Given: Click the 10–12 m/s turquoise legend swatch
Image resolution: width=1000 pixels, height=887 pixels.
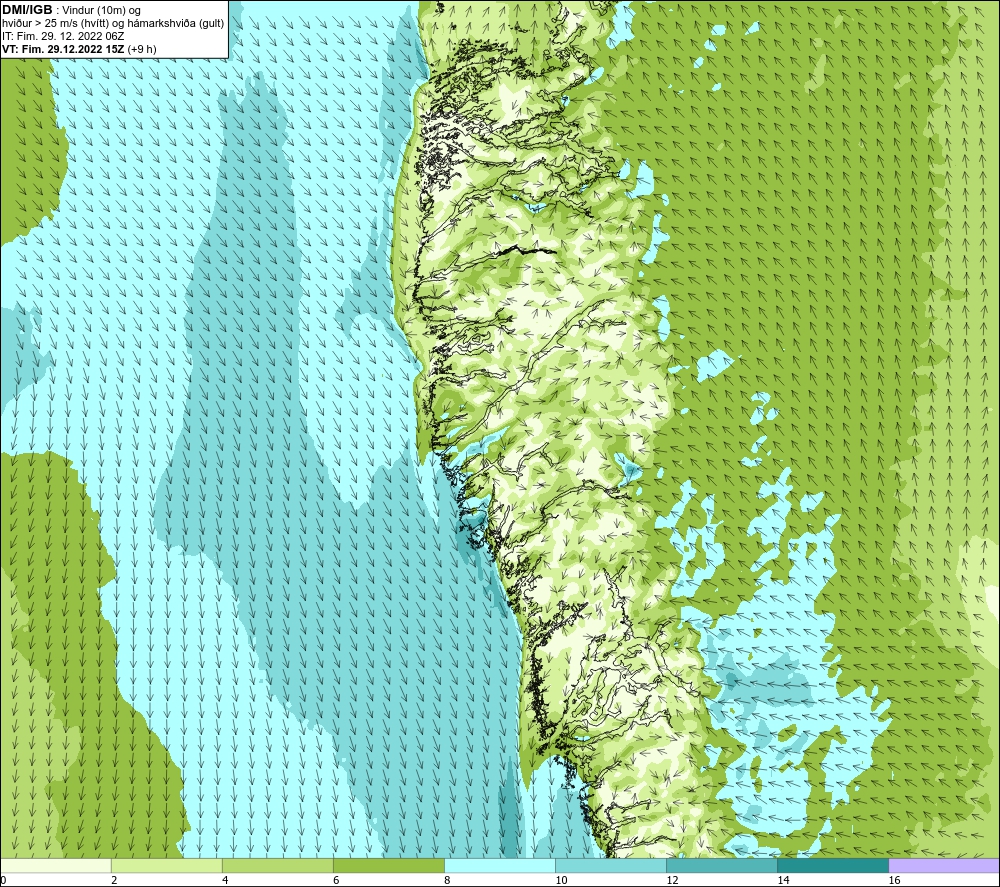Looking at the screenshot, I should click(611, 865).
